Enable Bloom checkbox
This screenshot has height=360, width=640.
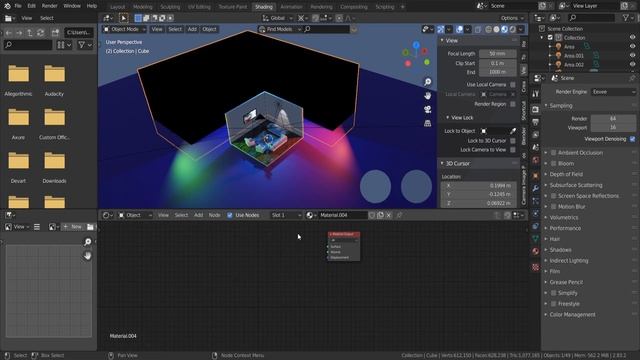[x=553, y=163]
